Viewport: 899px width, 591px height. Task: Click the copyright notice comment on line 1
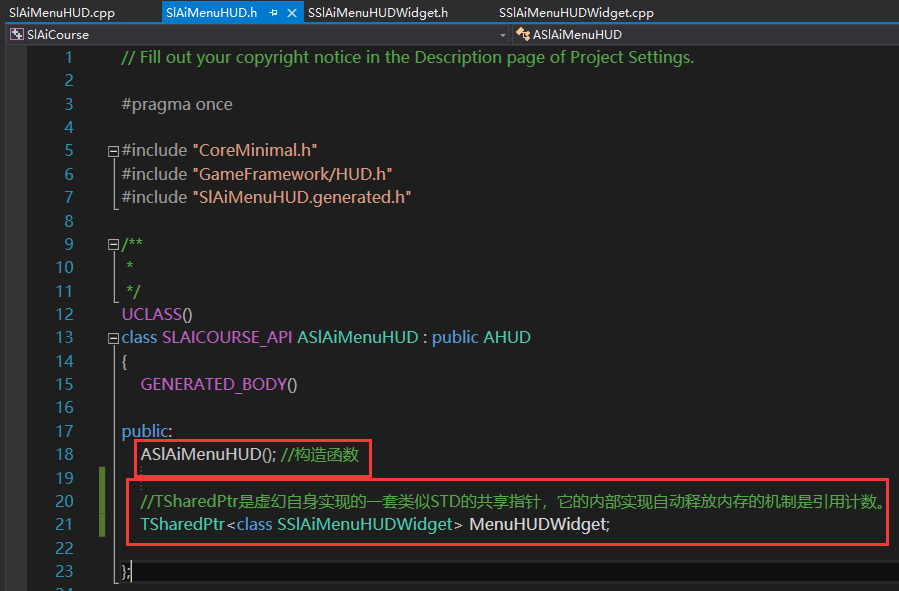pos(407,57)
